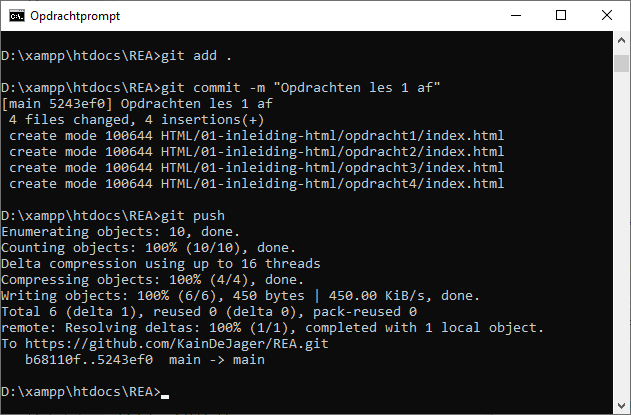Click the commit hash 5243ef0 in brackets
This screenshot has width=631, height=415.
click(77, 104)
